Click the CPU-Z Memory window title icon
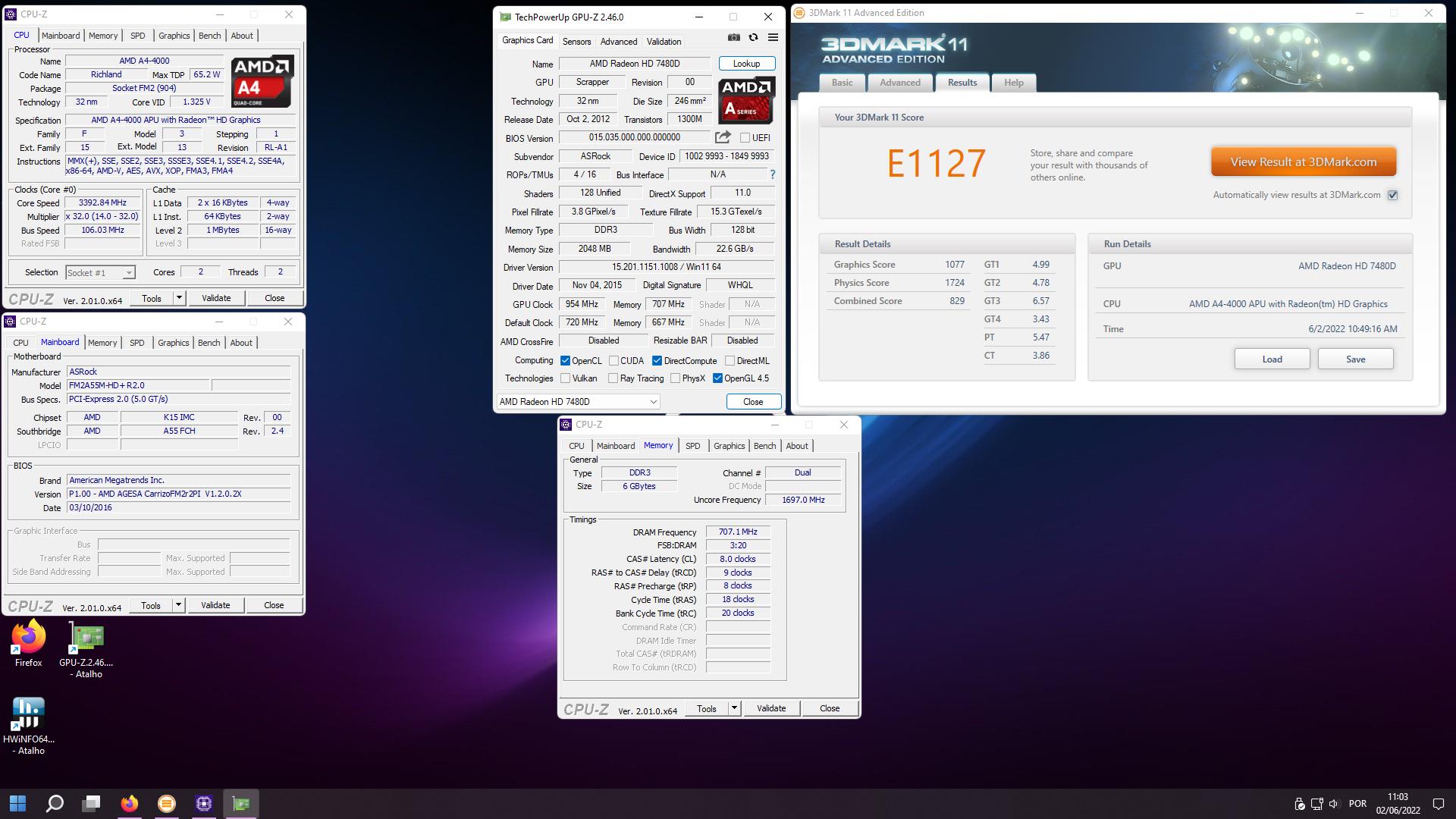This screenshot has height=819, width=1456. 566,425
